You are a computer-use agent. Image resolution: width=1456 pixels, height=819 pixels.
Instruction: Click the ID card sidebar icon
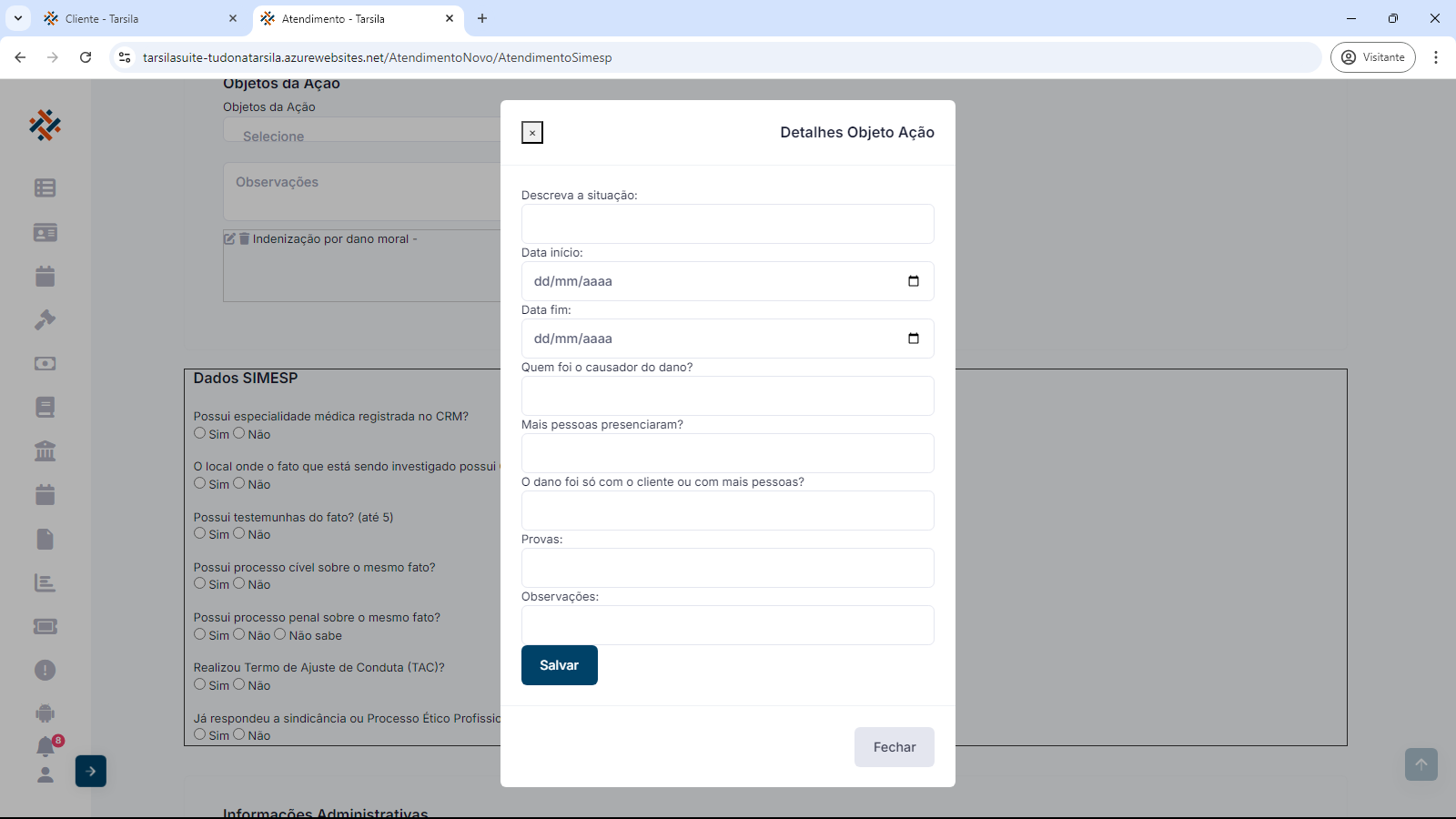[45, 232]
